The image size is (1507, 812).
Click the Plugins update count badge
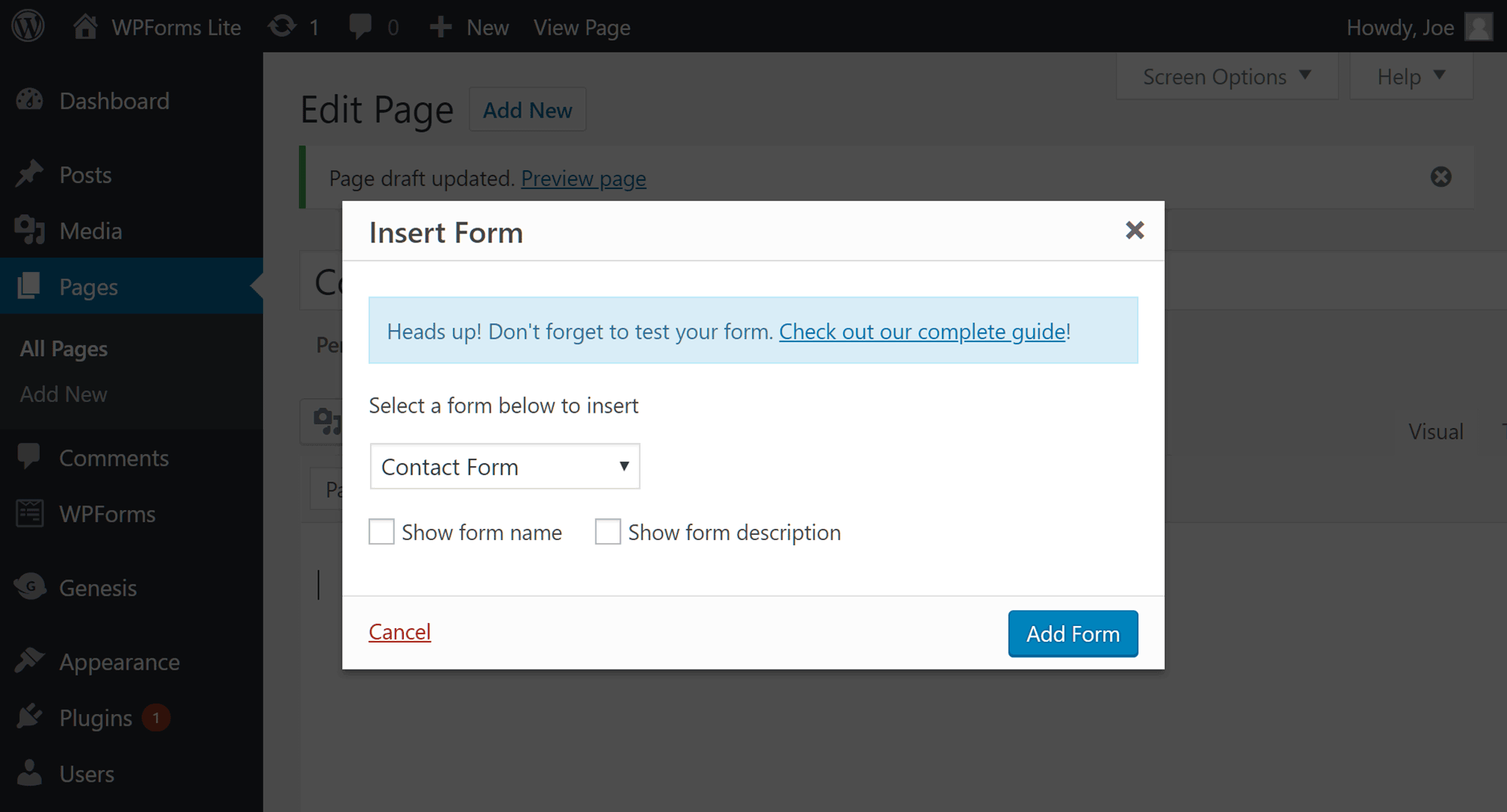[156, 718]
